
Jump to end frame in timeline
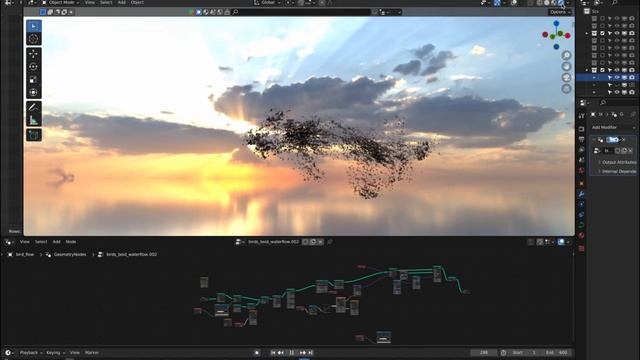click(x=310, y=353)
